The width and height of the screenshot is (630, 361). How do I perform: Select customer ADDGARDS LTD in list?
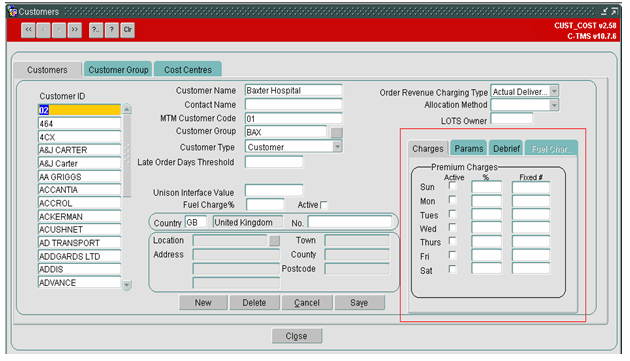pyautogui.click(x=80, y=256)
